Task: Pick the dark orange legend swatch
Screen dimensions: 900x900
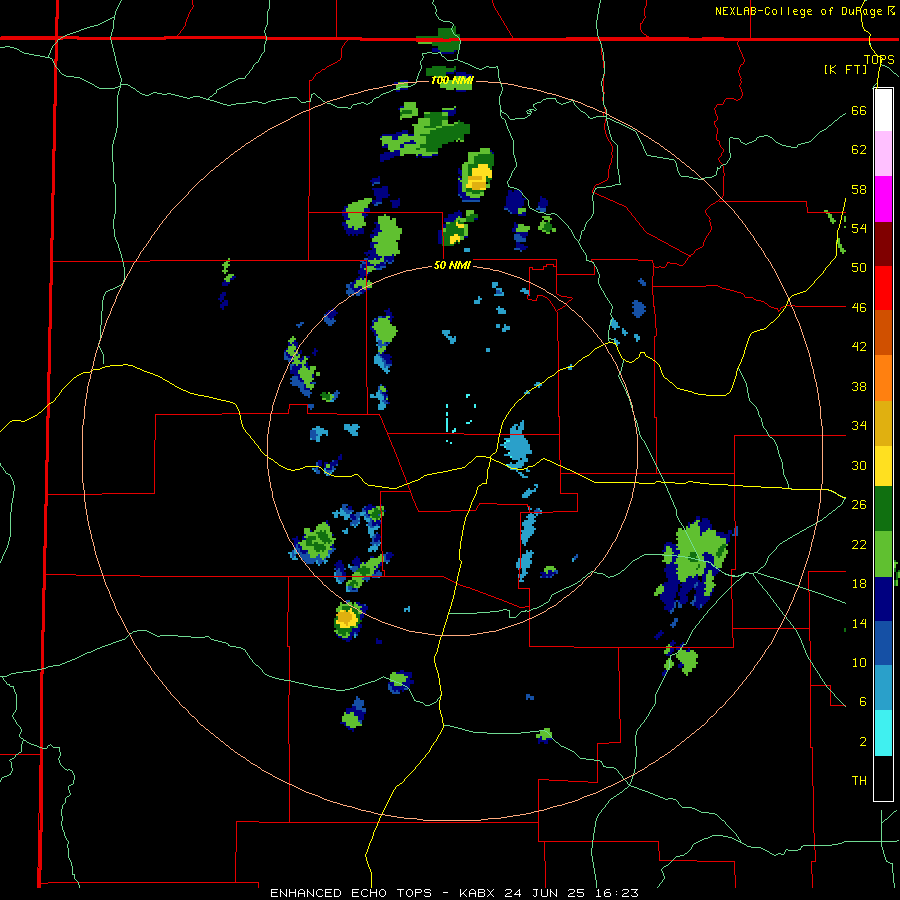Action: [x=883, y=333]
